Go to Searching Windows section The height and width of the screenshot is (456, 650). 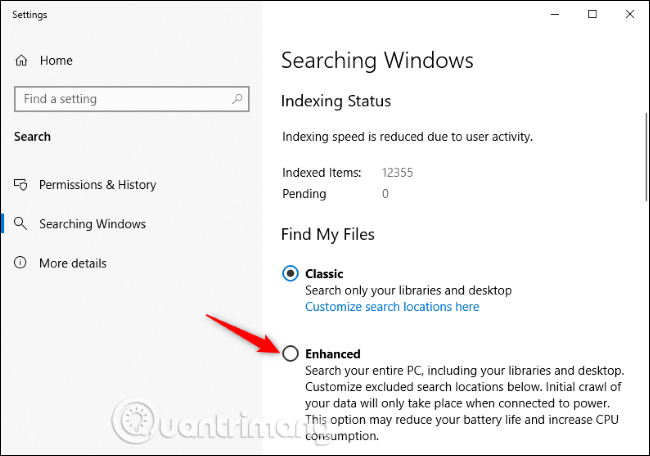click(92, 224)
